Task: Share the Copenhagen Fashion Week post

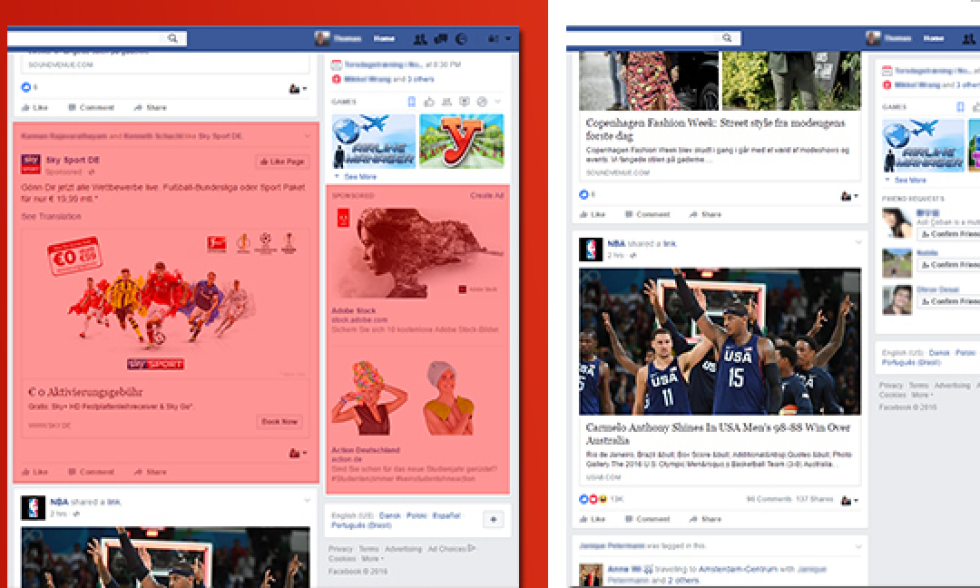Action: tap(705, 214)
